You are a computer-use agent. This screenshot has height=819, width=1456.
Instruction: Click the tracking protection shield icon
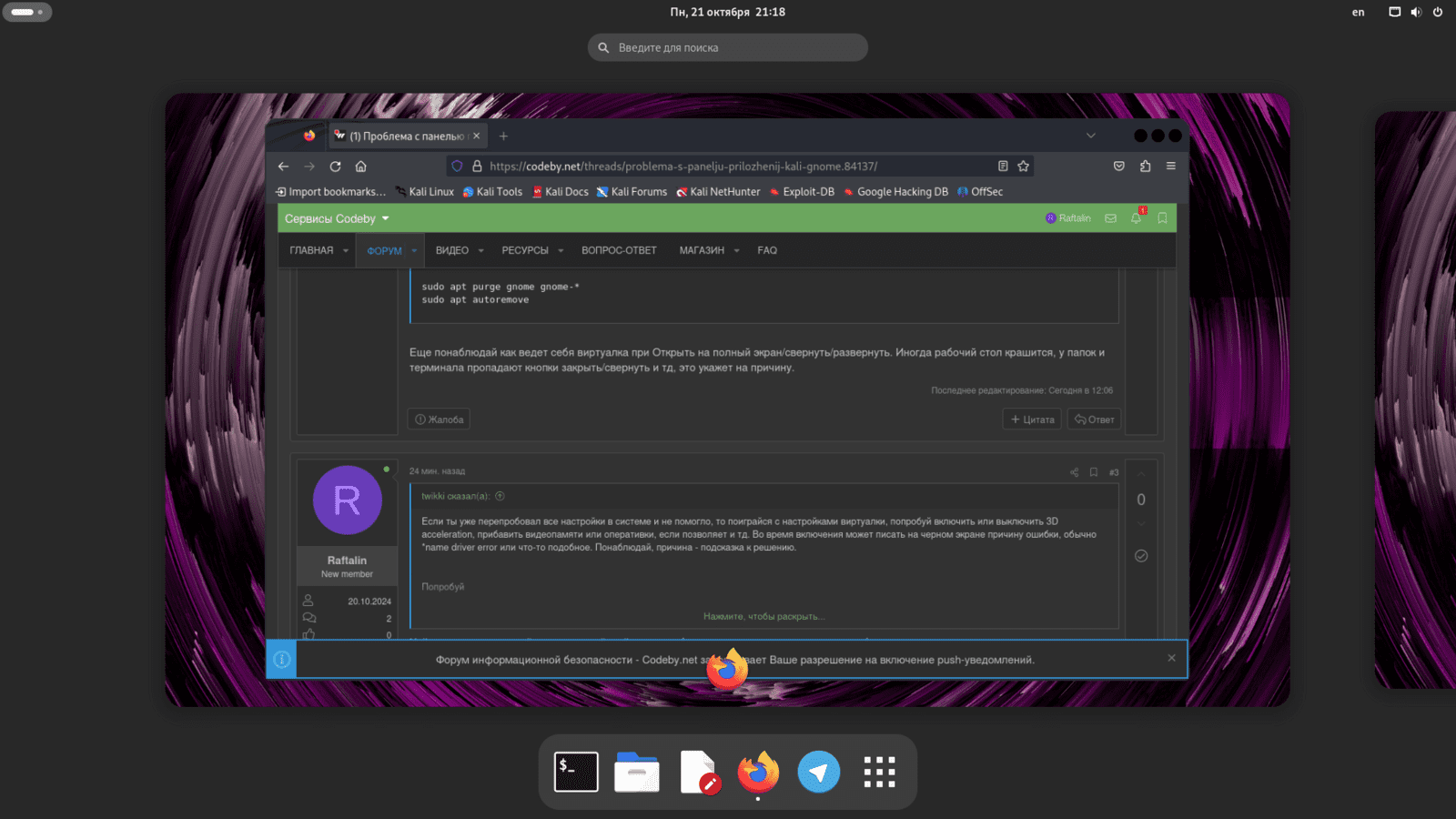coord(457,167)
